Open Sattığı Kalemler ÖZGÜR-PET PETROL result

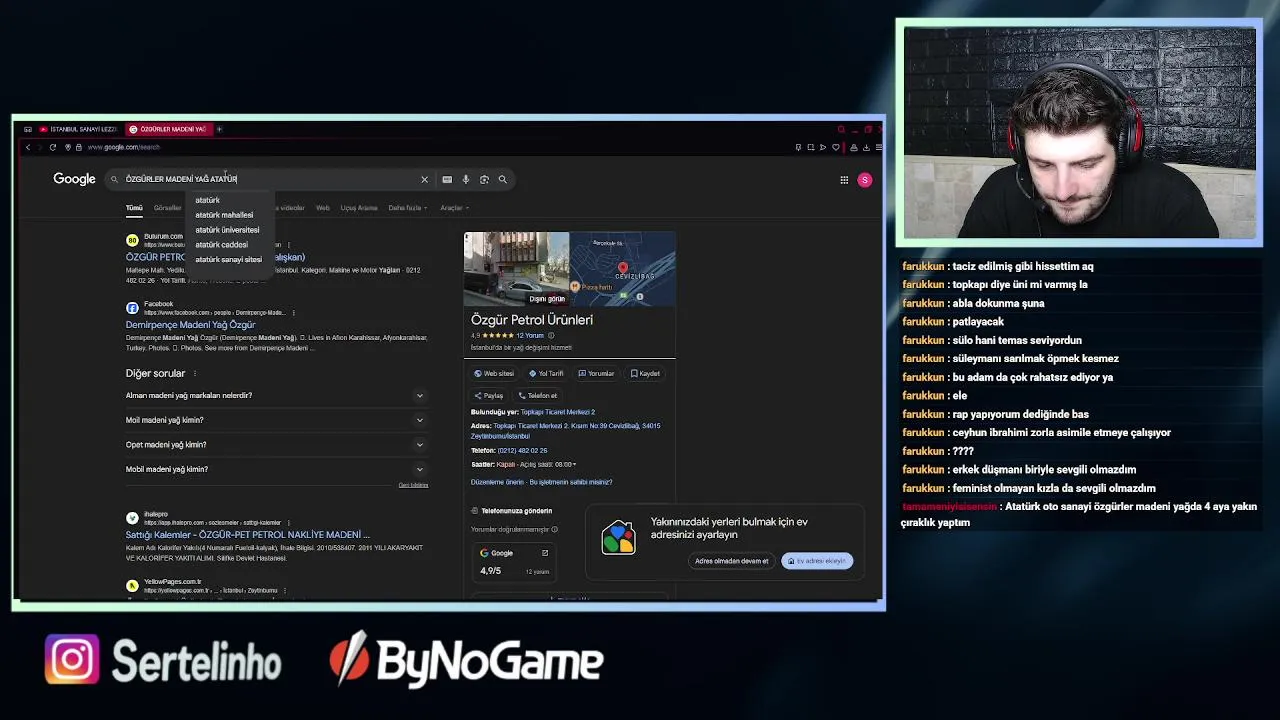(247, 535)
